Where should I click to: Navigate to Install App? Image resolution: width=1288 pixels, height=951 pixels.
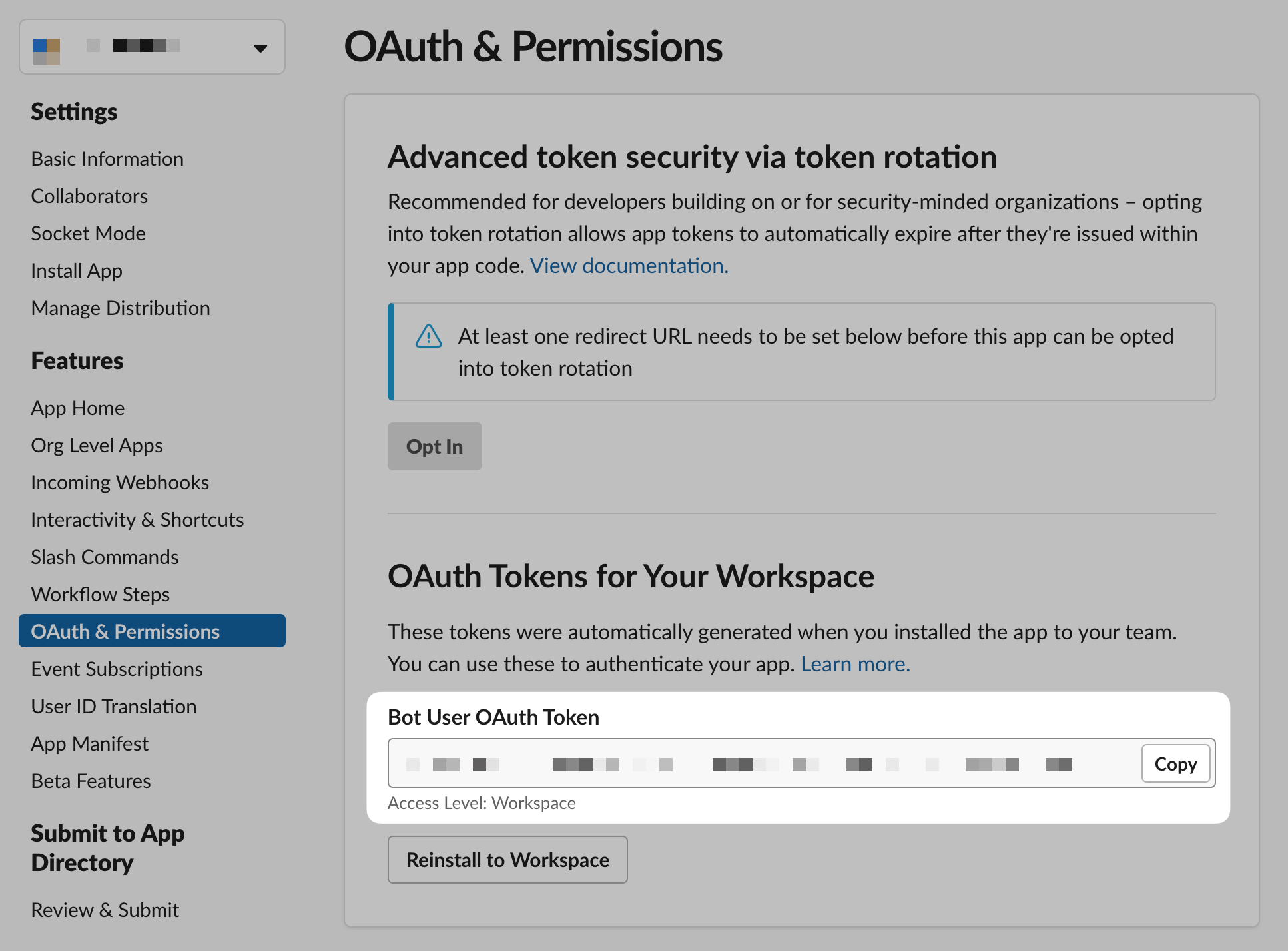[x=77, y=271]
